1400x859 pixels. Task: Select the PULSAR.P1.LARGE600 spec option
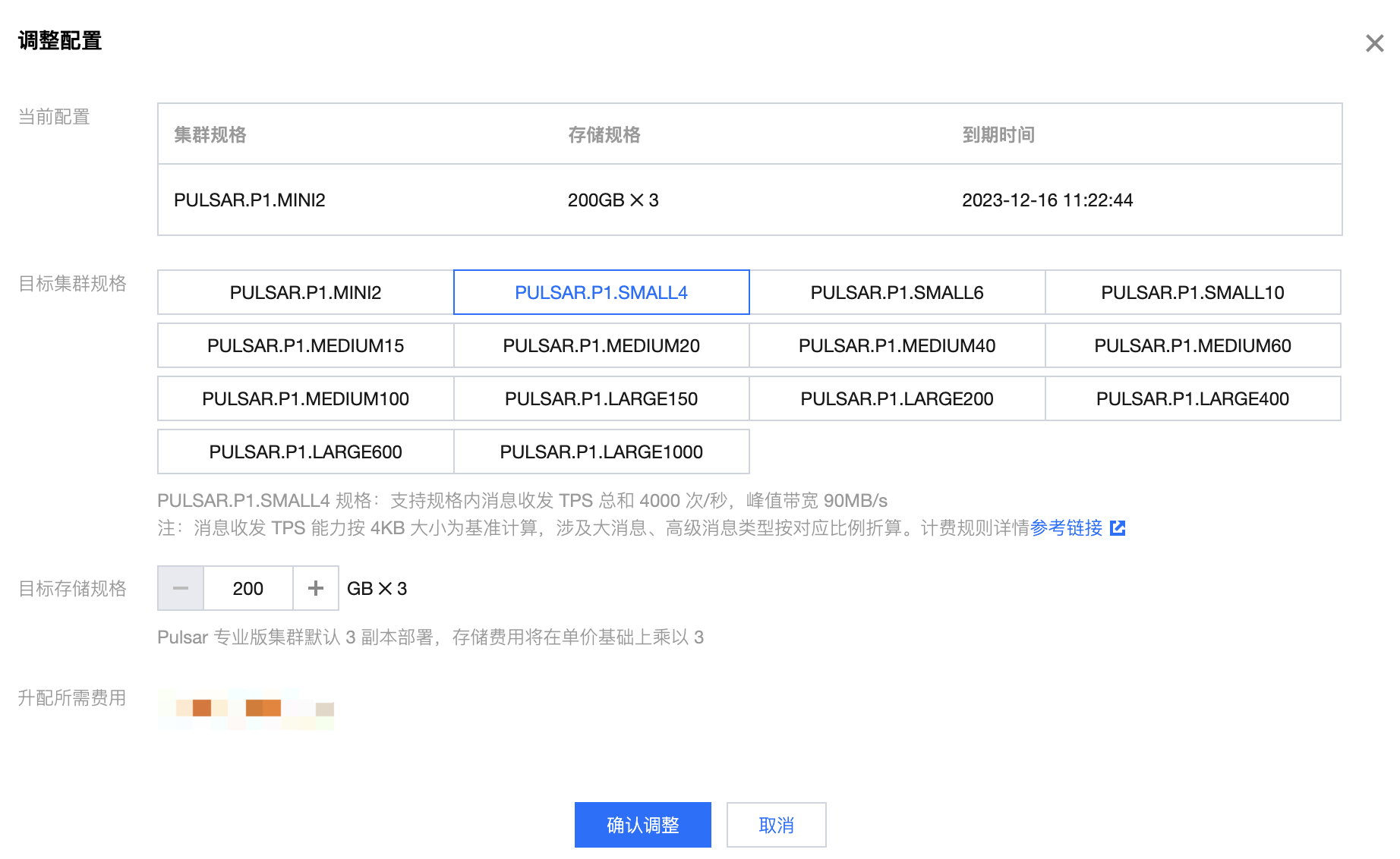point(305,452)
